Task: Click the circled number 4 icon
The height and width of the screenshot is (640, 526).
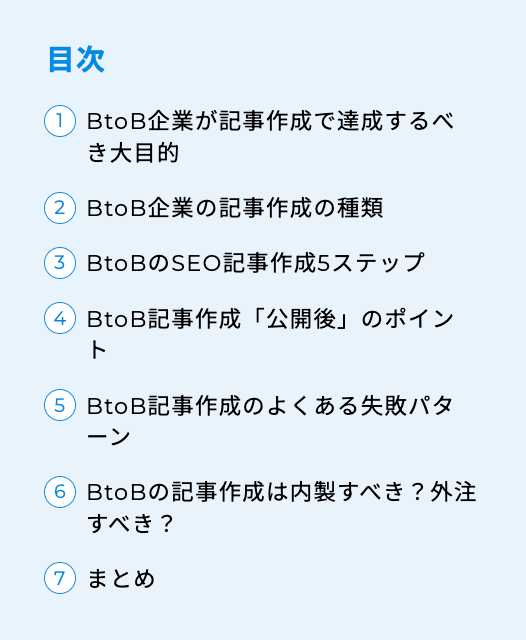Action: 60,318
